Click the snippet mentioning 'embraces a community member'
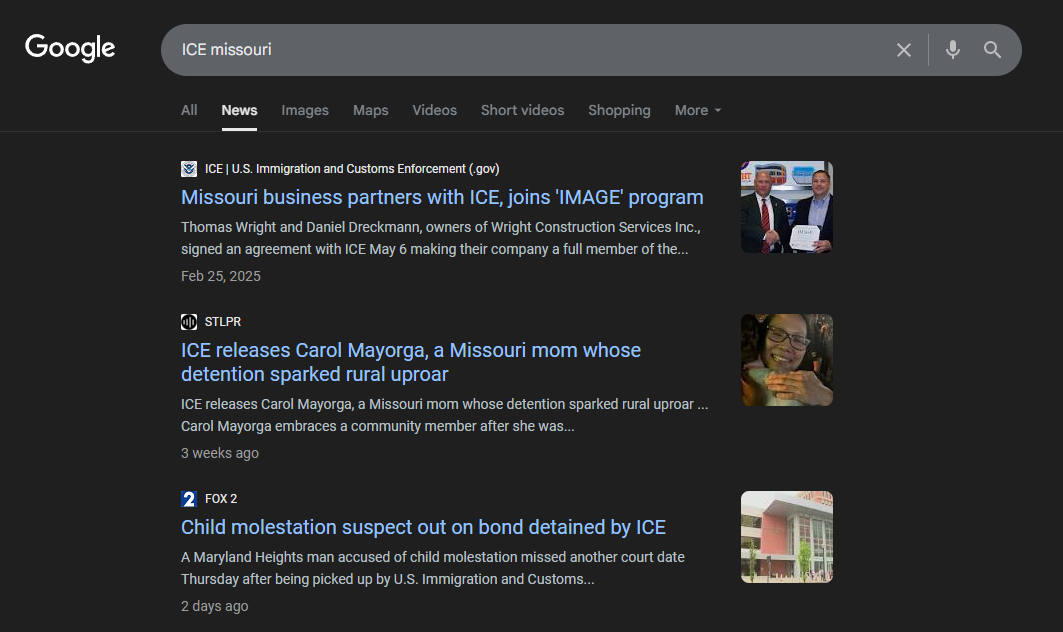This screenshot has height=632, width=1063. (445, 415)
